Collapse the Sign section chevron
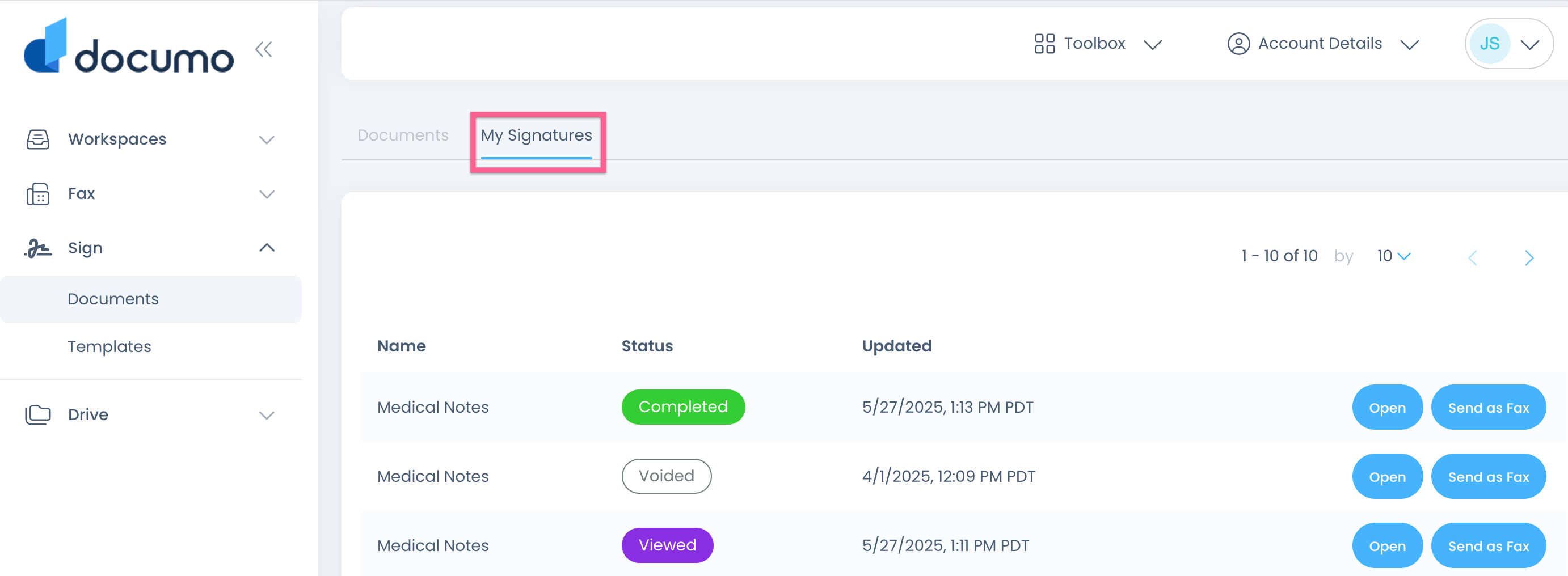The width and height of the screenshot is (1568, 576). tap(267, 248)
